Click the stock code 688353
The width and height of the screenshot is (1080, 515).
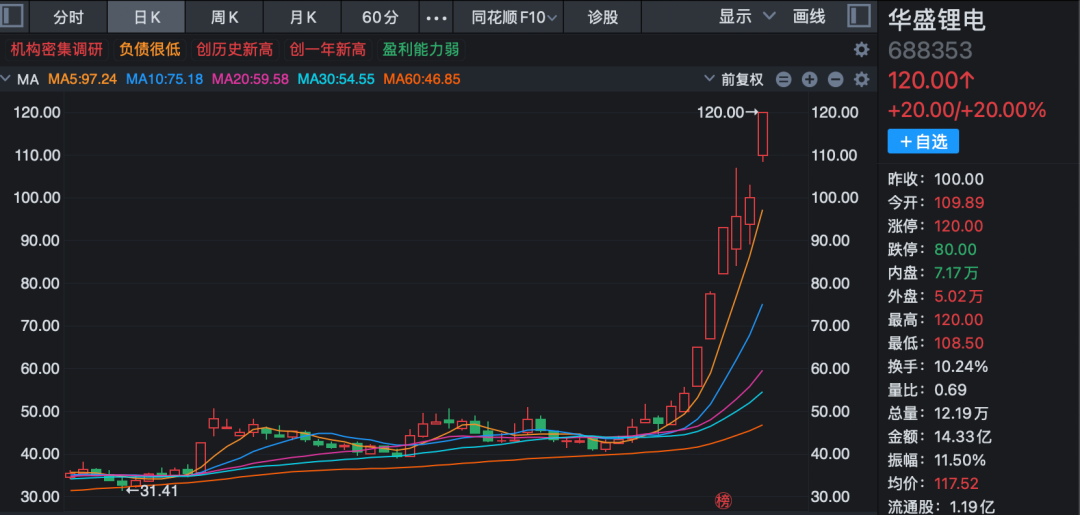point(930,51)
